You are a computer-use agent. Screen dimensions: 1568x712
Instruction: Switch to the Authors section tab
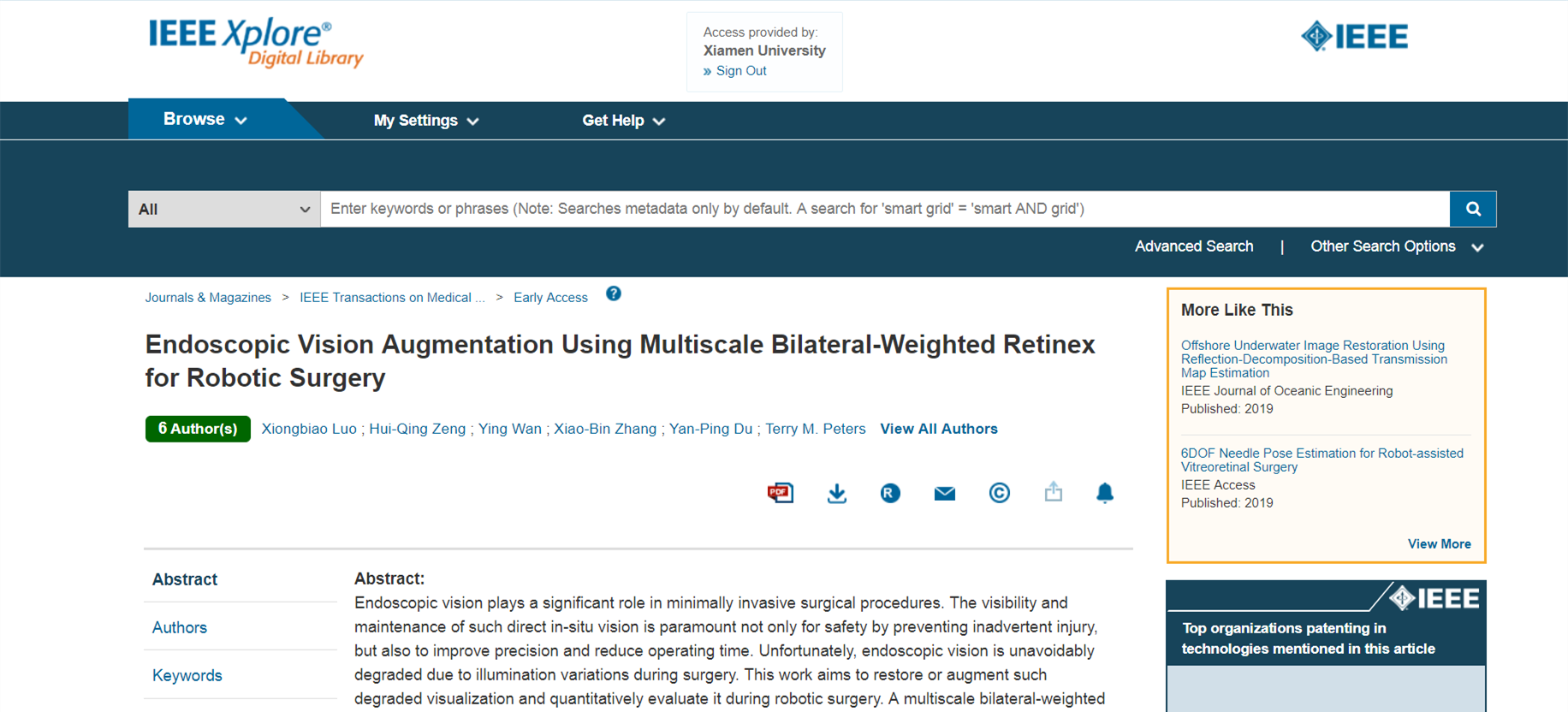tap(180, 627)
